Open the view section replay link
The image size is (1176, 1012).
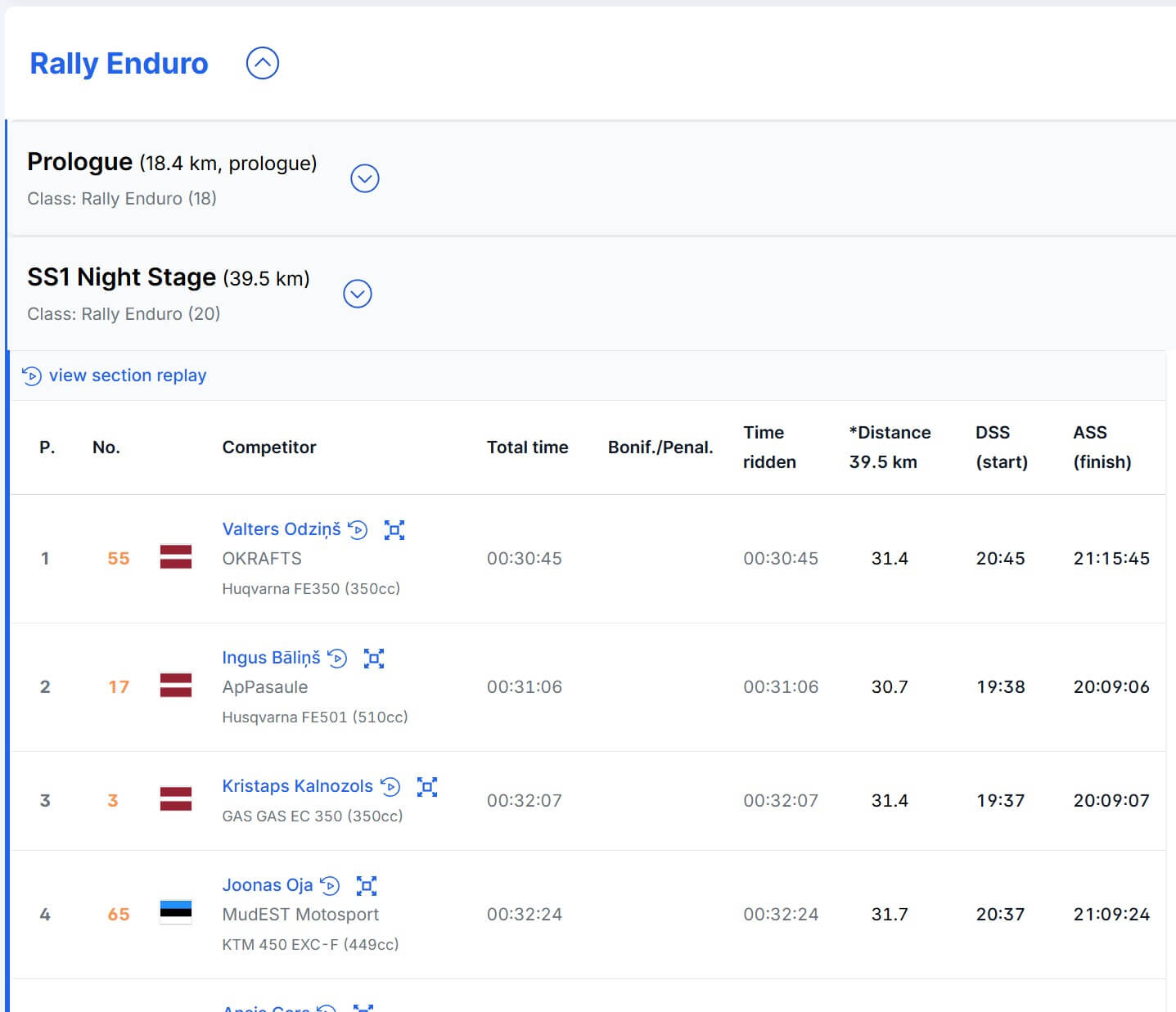click(x=128, y=376)
